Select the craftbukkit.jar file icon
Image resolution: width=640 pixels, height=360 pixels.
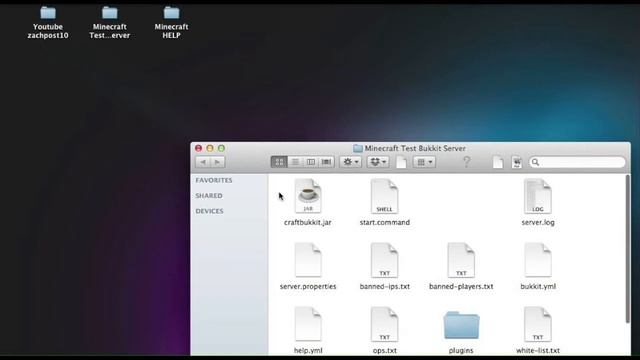[308, 196]
